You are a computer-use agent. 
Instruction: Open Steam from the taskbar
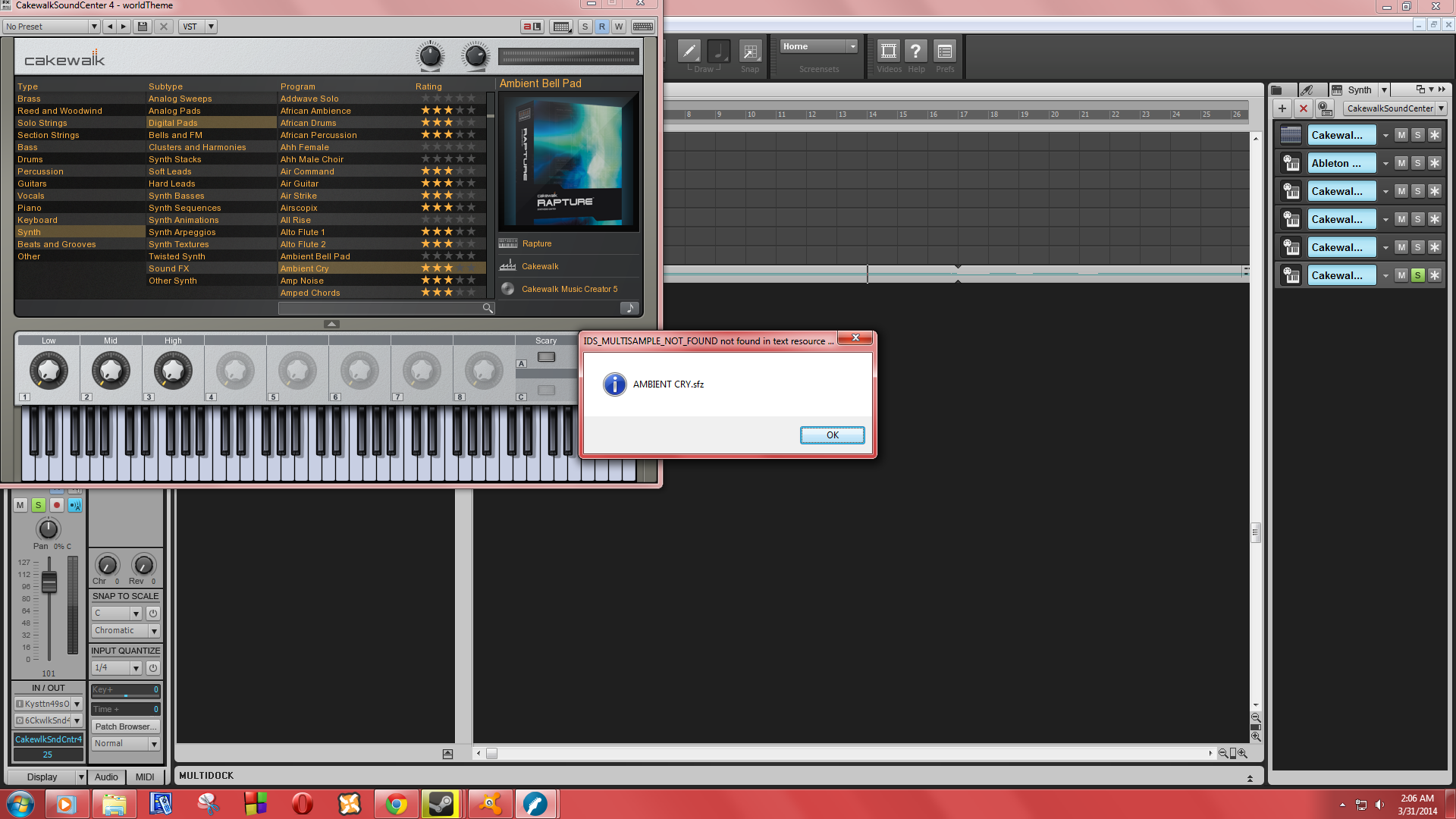[442, 804]
